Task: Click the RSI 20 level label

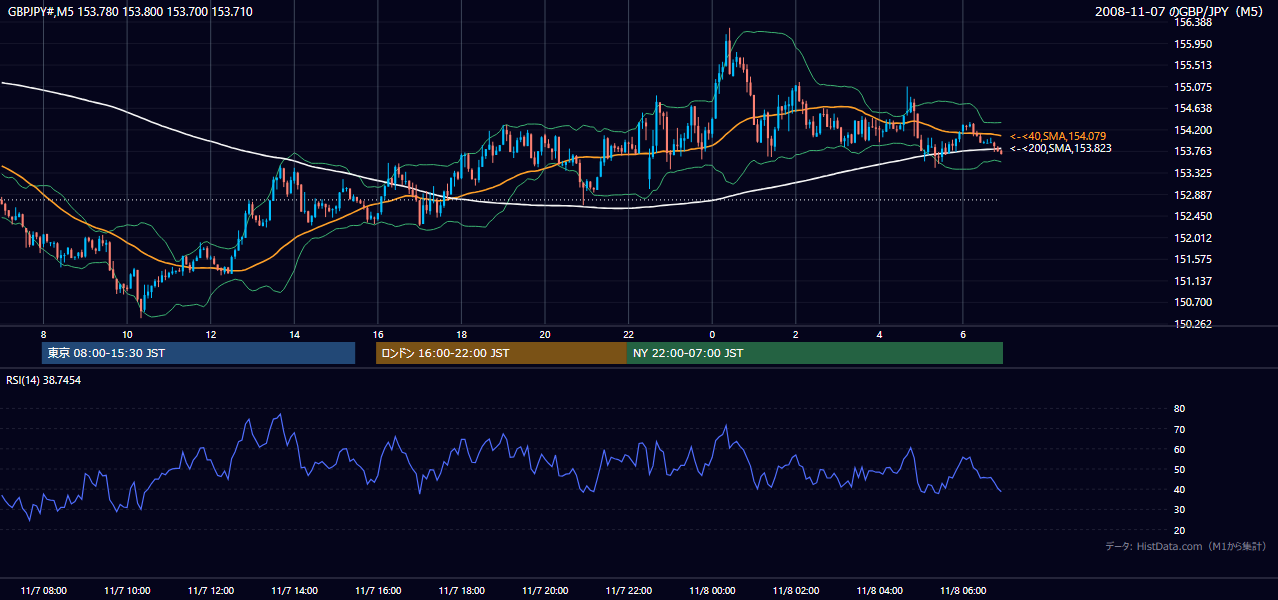Action: coord(1179,530)
